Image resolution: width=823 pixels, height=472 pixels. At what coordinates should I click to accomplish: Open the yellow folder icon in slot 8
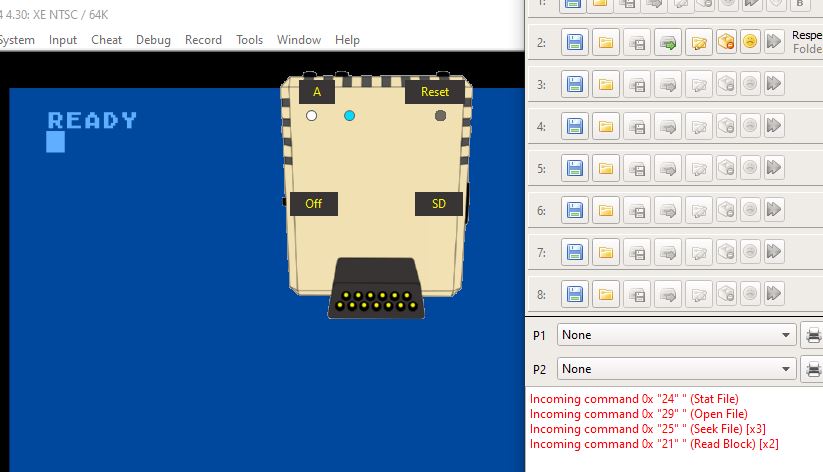click(604, 295)
